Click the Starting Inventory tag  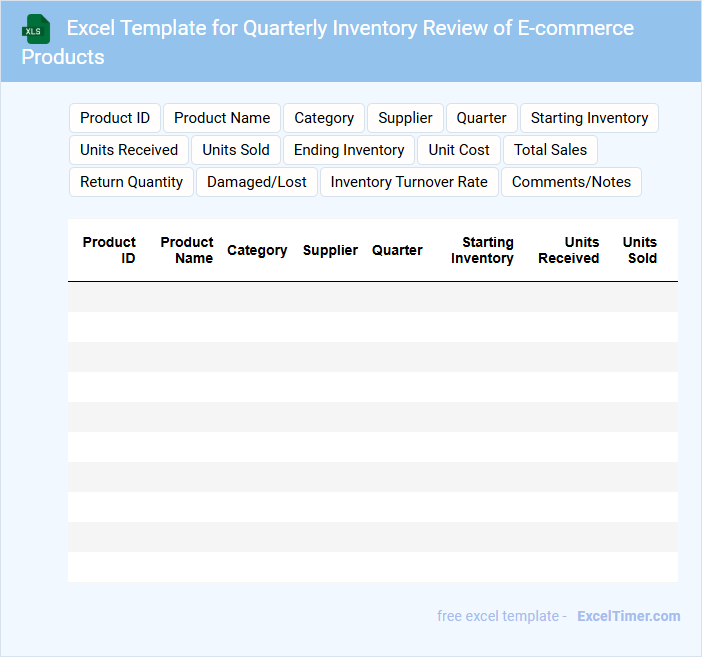[x=589, y=118]
